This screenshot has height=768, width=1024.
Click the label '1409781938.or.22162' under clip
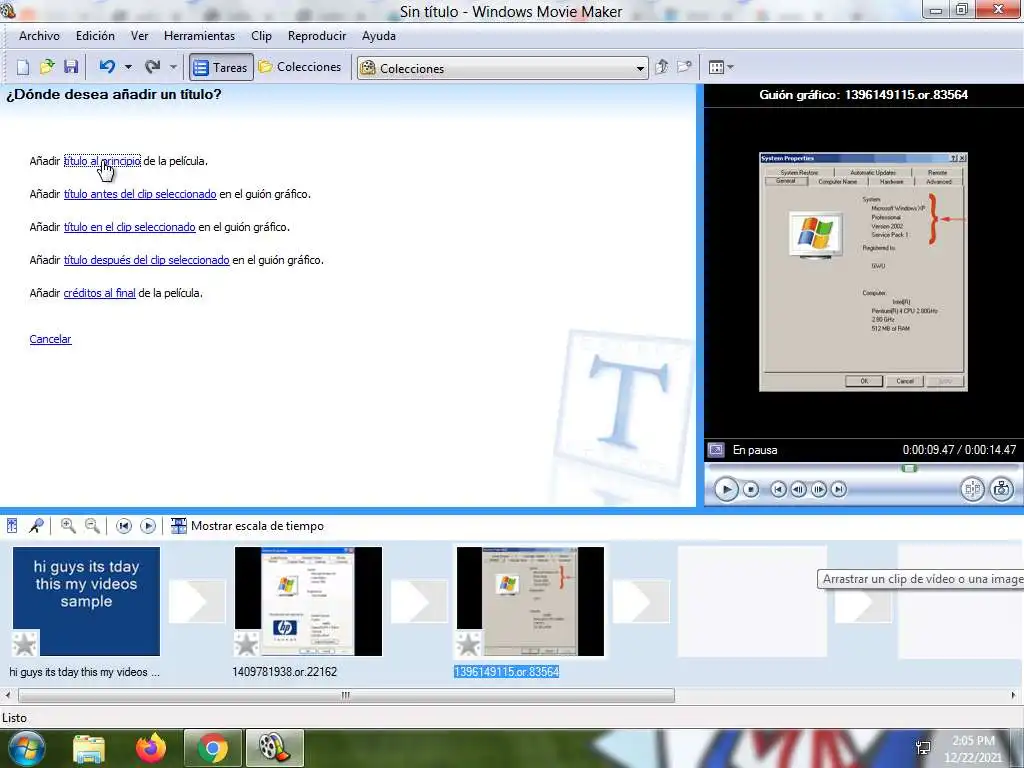point(285,672)
